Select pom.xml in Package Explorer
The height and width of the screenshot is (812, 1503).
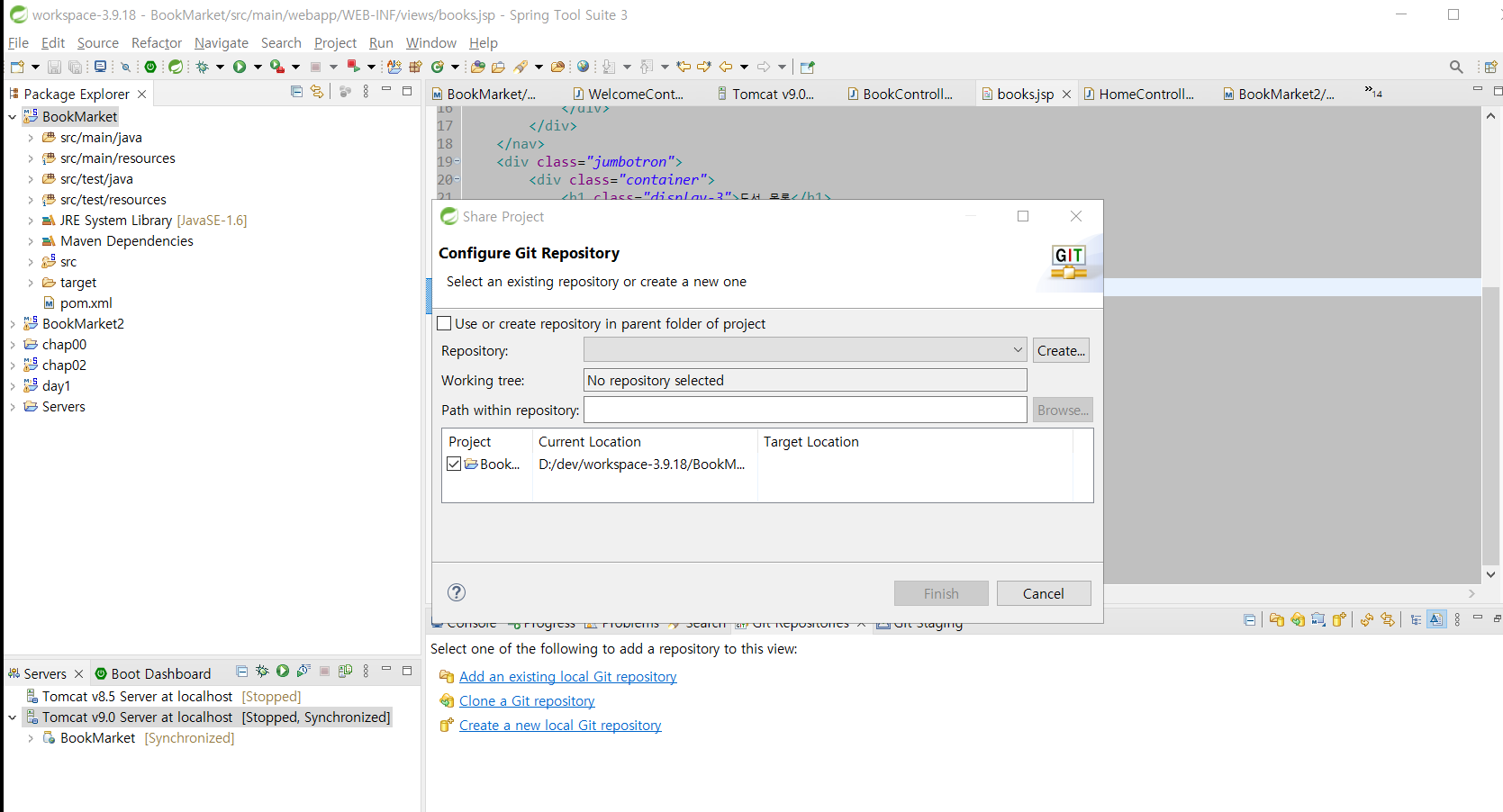pos(86,303)
